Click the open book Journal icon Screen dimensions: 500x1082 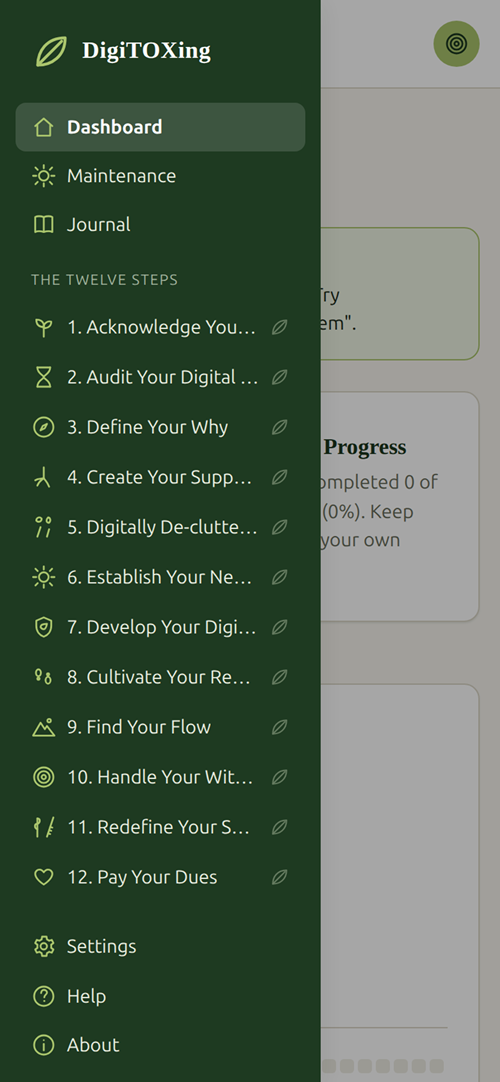43,224
